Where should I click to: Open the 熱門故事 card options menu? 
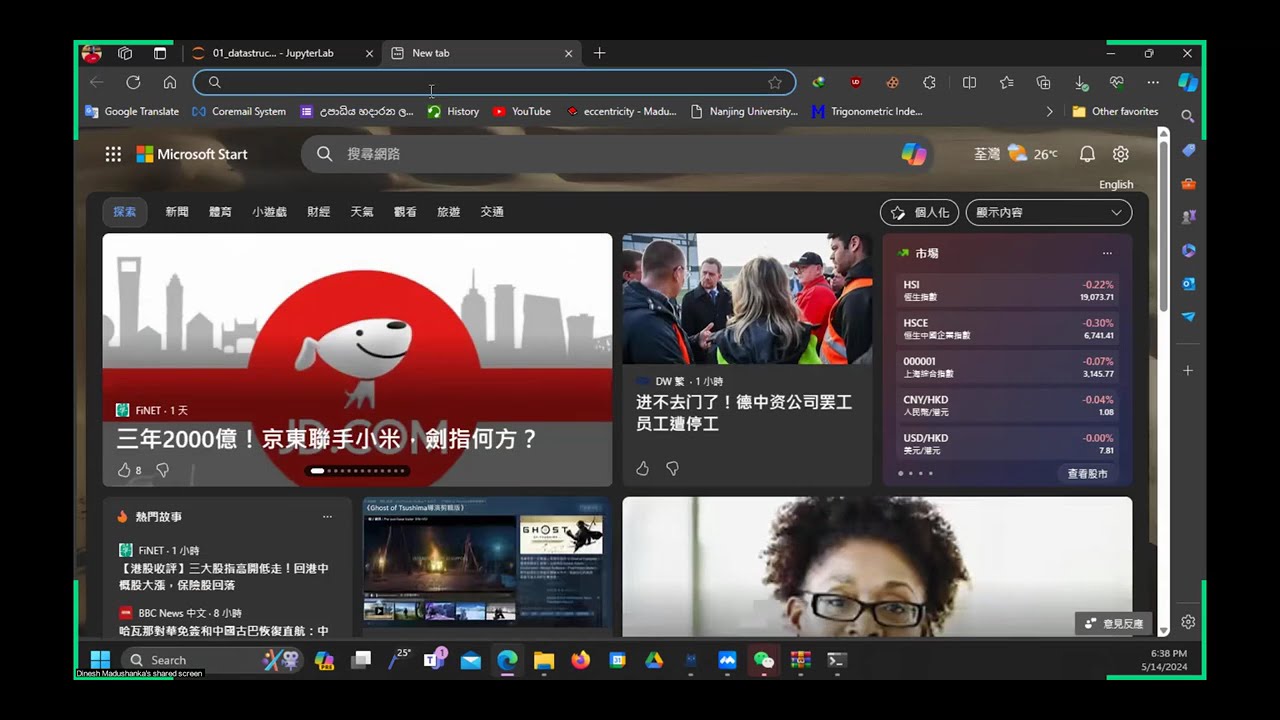pos(327,517)
